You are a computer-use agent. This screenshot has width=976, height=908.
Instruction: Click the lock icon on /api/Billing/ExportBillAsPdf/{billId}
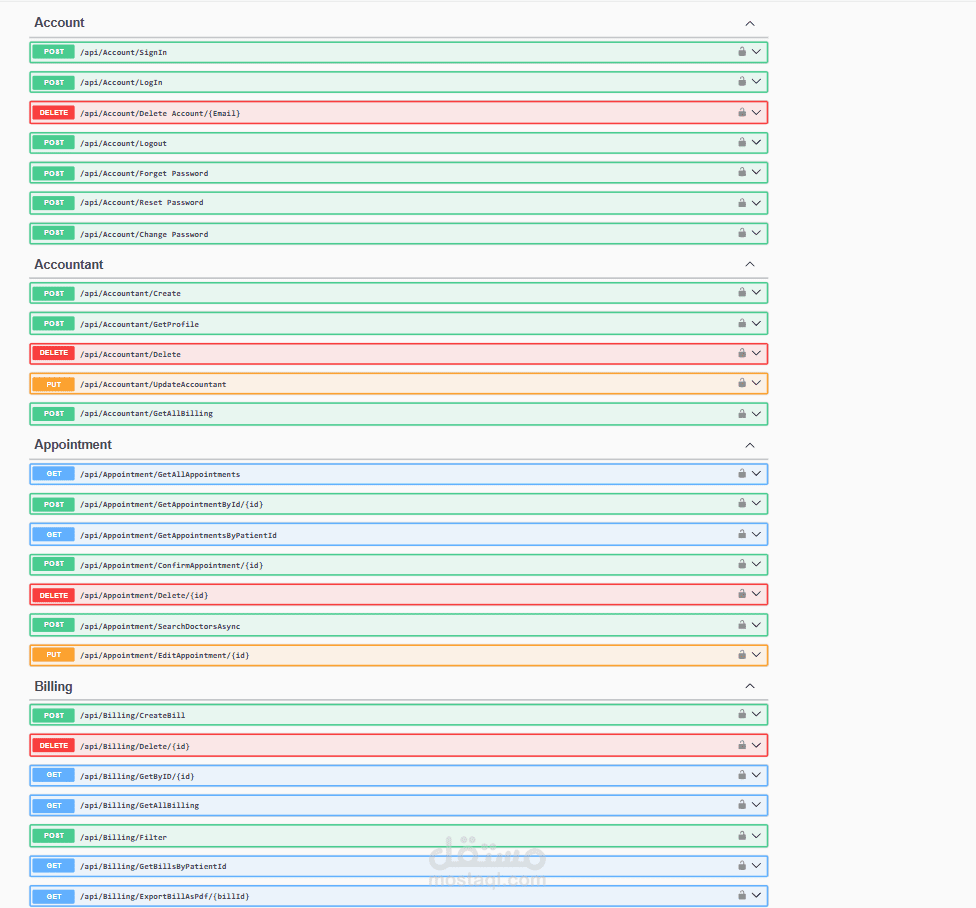coord(741,895)
